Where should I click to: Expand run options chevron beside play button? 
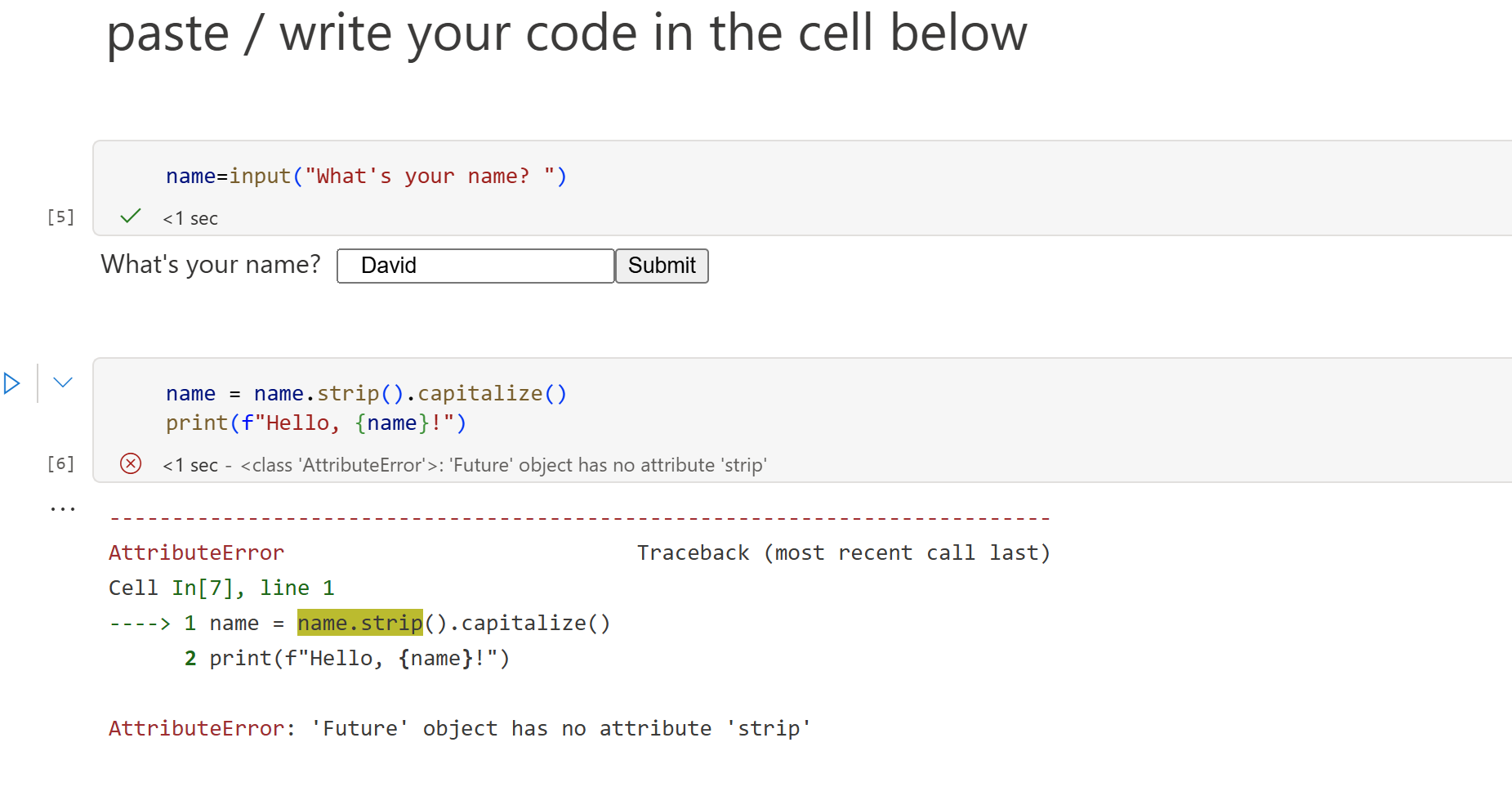tap(63, 382)
